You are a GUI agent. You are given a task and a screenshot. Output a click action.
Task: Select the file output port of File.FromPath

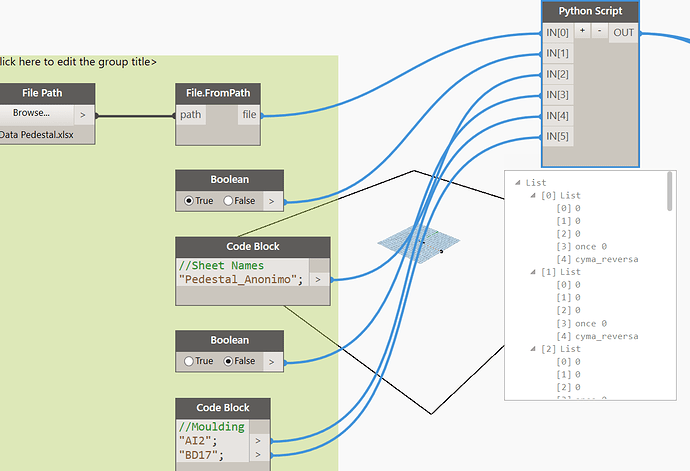point(249,115)
